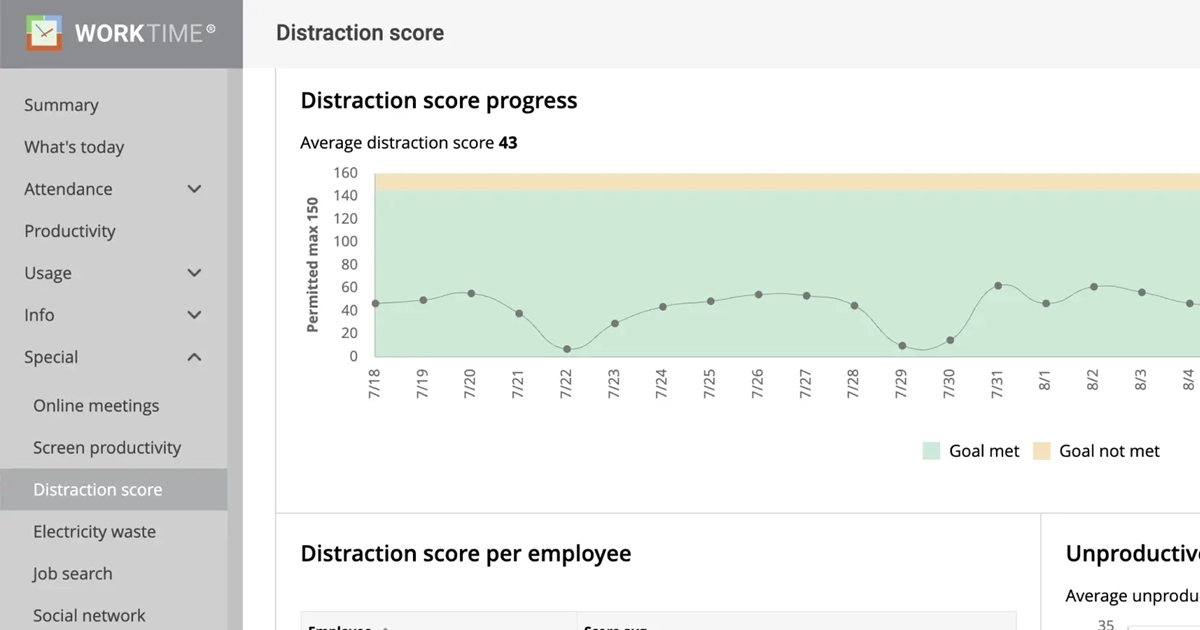Select the 7/29 chart data point
Viewport: 1200px width, 630px height.
902,346
